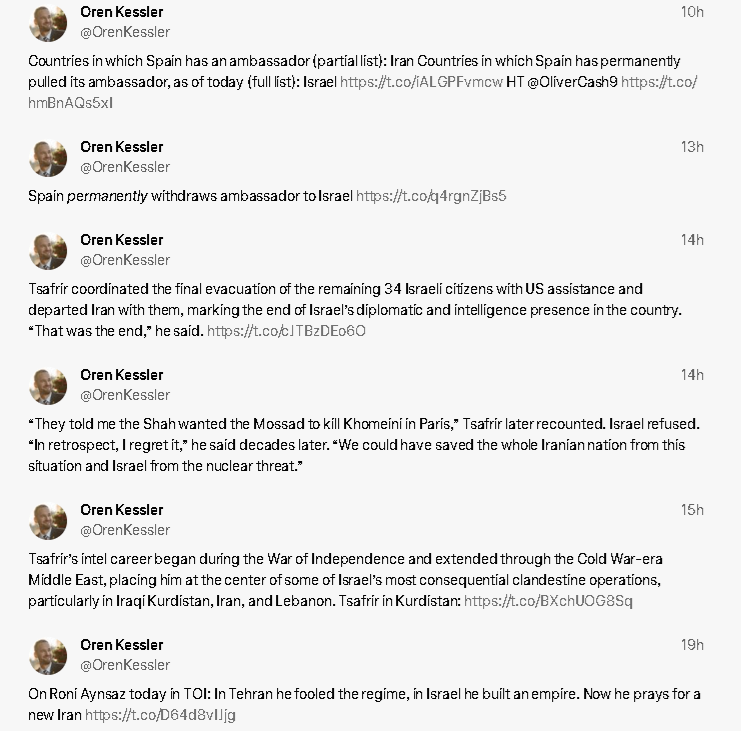741x731 pixels.
Task: Open link https://t.co/D64d8vIJjg
Action: pyautogui.click(x=160, y=715)
